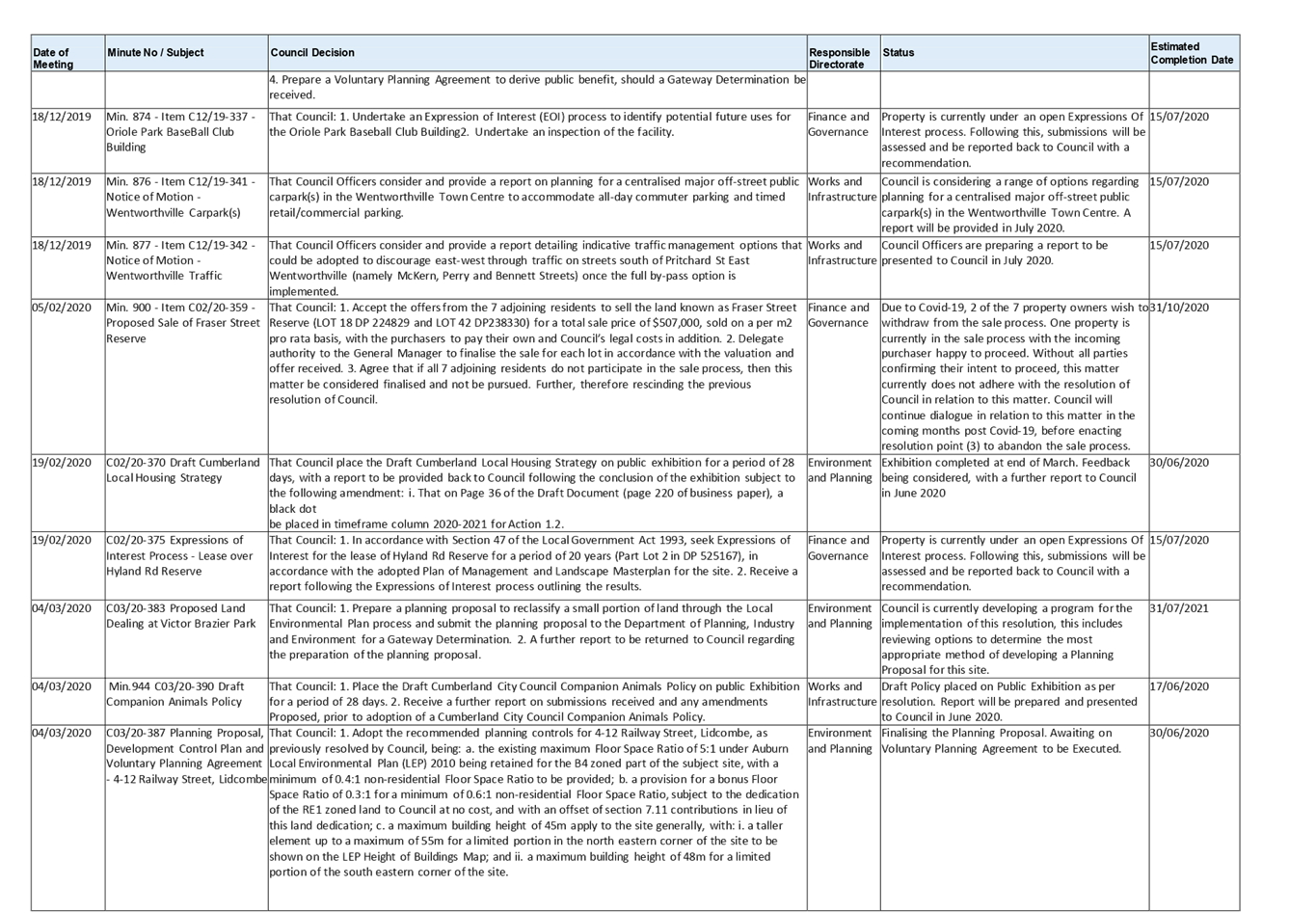Click 'Min.944 C03/20-390 Draft Companion Animals Policy'
The image size is (1316, 913).
(175, 695)
